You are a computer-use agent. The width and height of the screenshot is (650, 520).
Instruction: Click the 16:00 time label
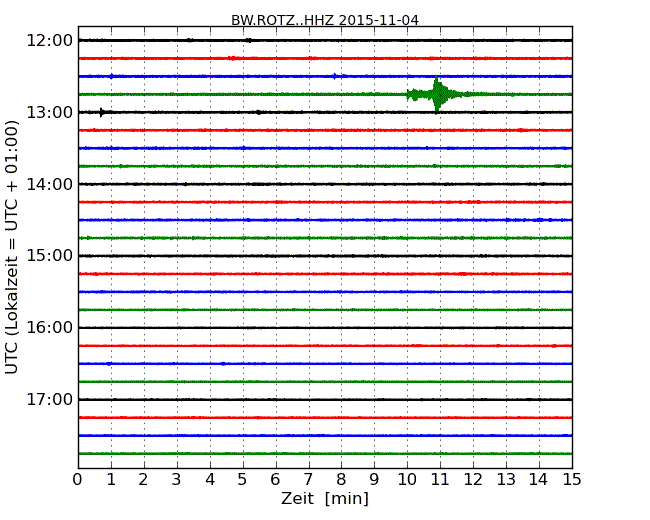click(49, 328)
